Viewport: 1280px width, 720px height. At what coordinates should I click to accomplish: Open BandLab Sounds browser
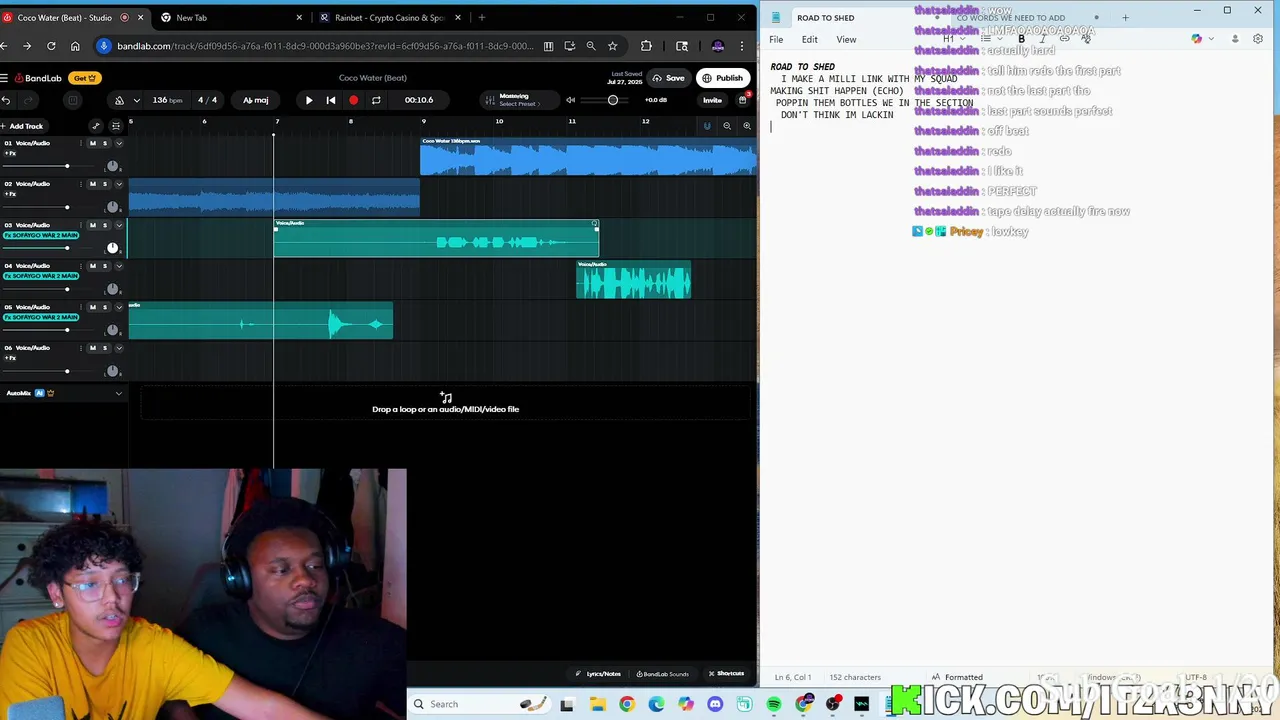point(664,674)
